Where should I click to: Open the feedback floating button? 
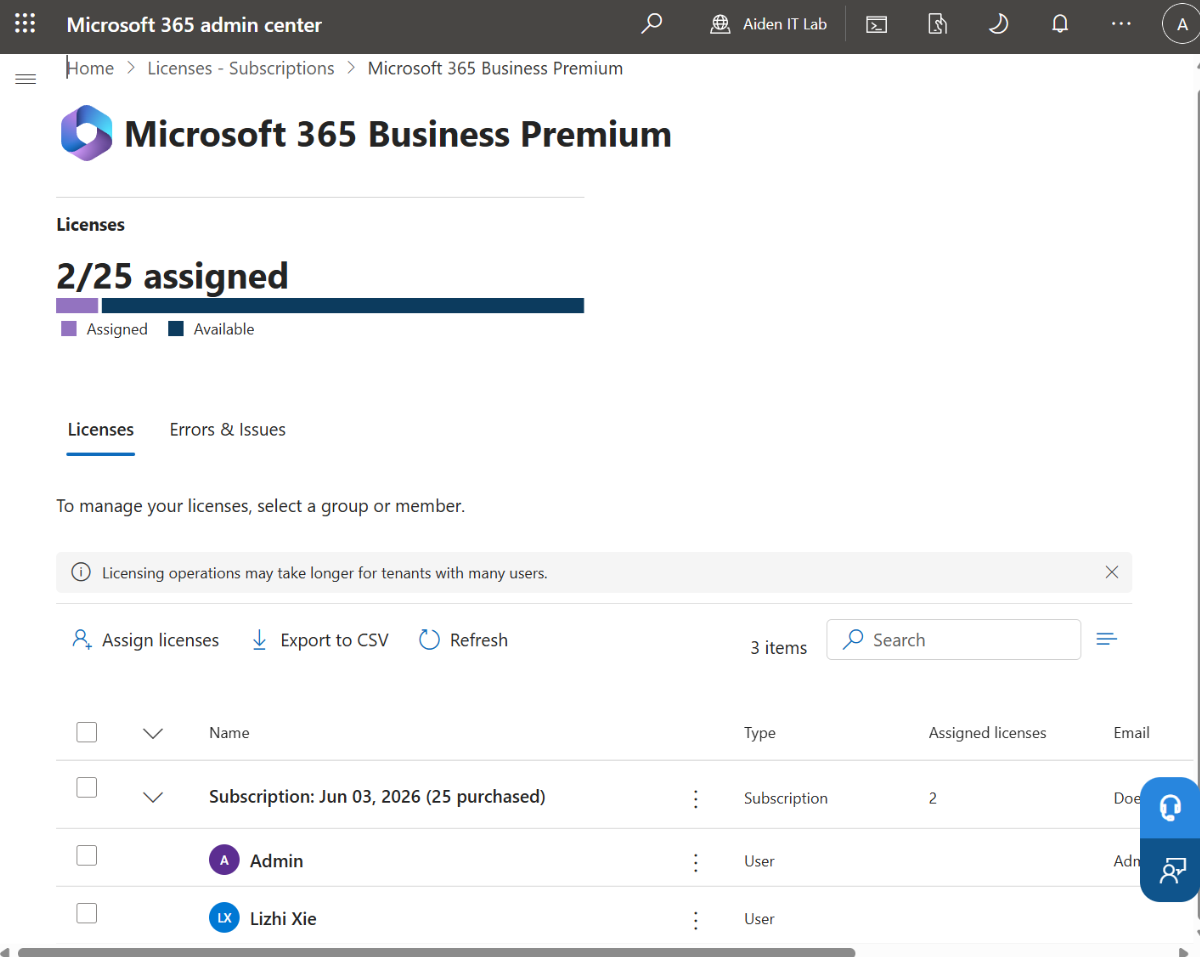click(1170, 870)
